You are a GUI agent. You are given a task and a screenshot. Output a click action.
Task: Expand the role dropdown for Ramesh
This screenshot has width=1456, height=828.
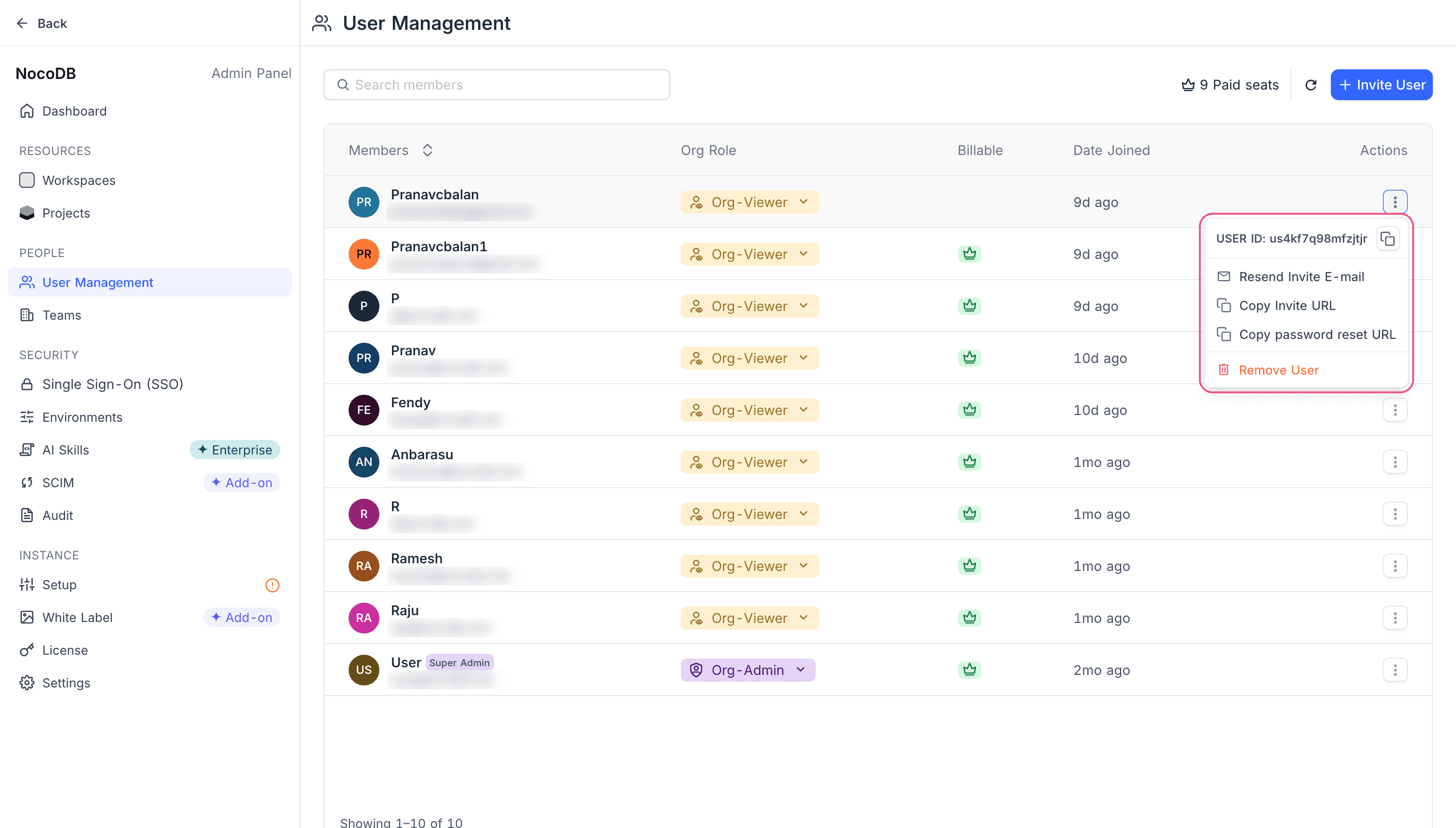coord(750,566)
